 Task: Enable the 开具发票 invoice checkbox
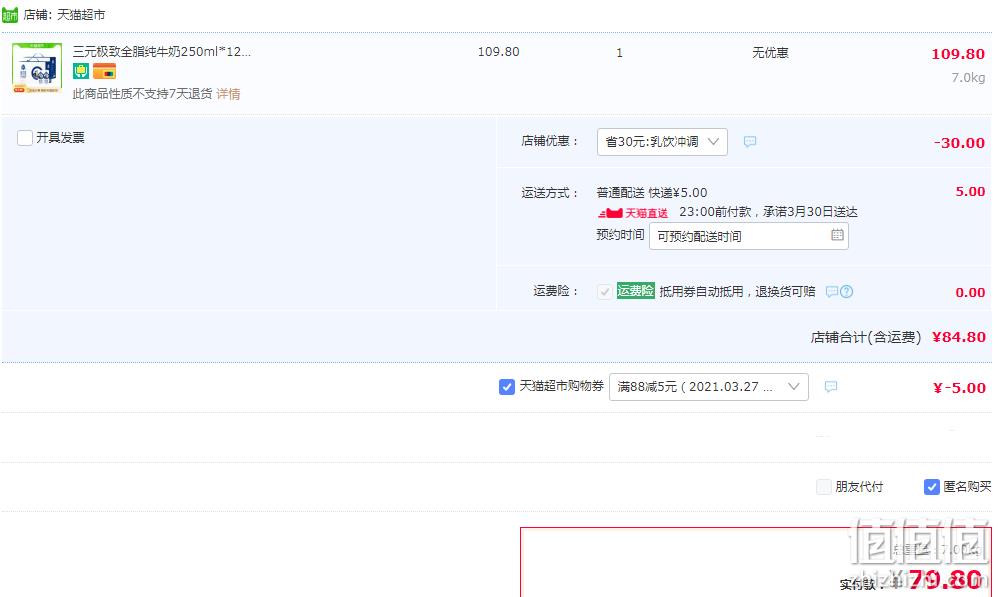pyautogui.click(x=25, y=137)
